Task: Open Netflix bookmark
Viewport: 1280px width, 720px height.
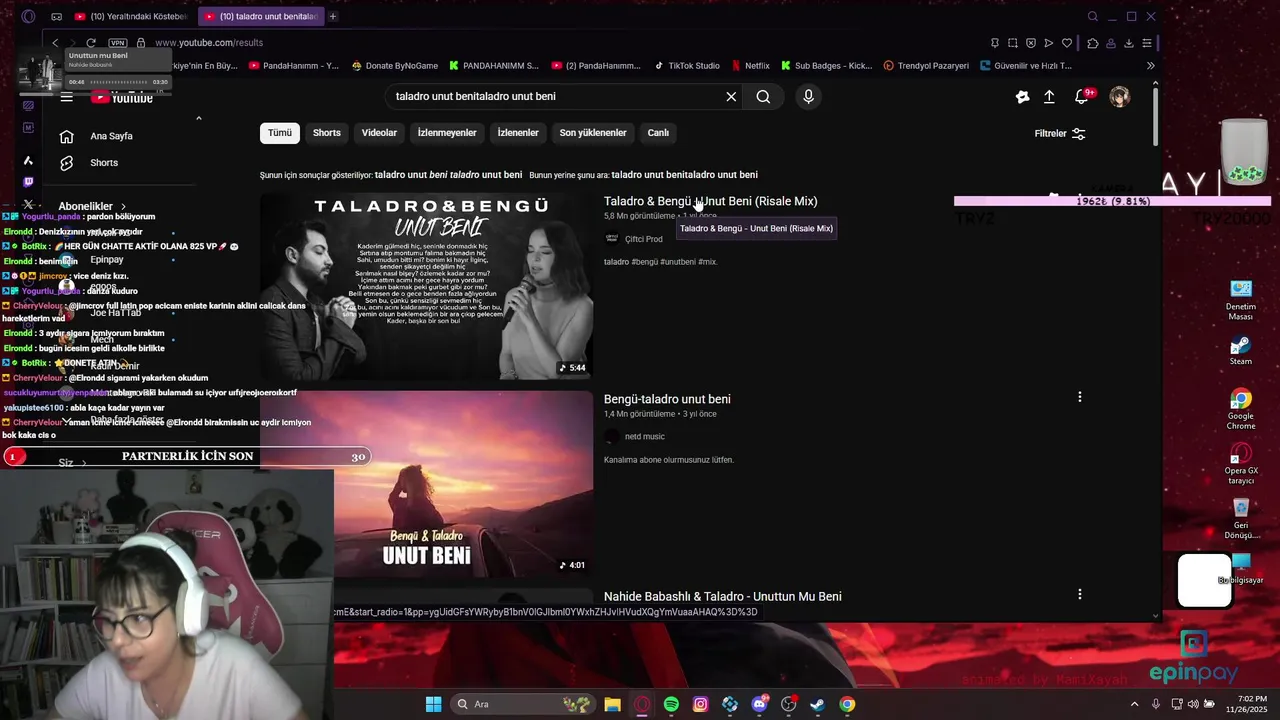Action: pyautogui.click(x=750, y=66)
